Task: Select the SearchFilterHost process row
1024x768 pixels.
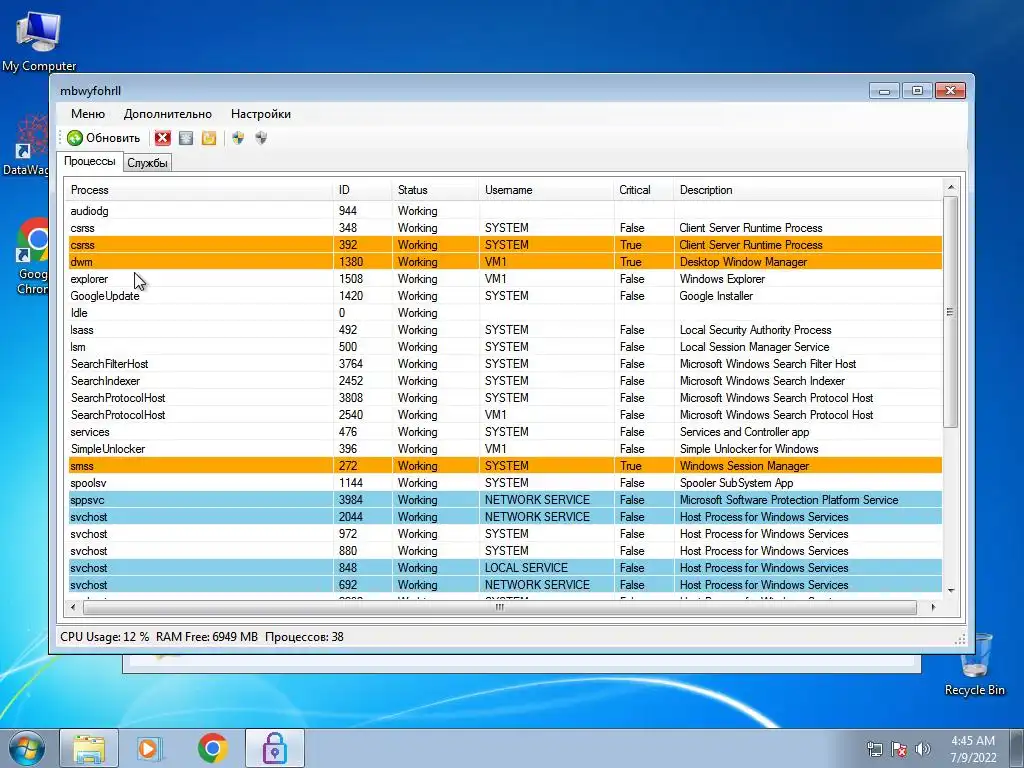Action: [505, 364]
